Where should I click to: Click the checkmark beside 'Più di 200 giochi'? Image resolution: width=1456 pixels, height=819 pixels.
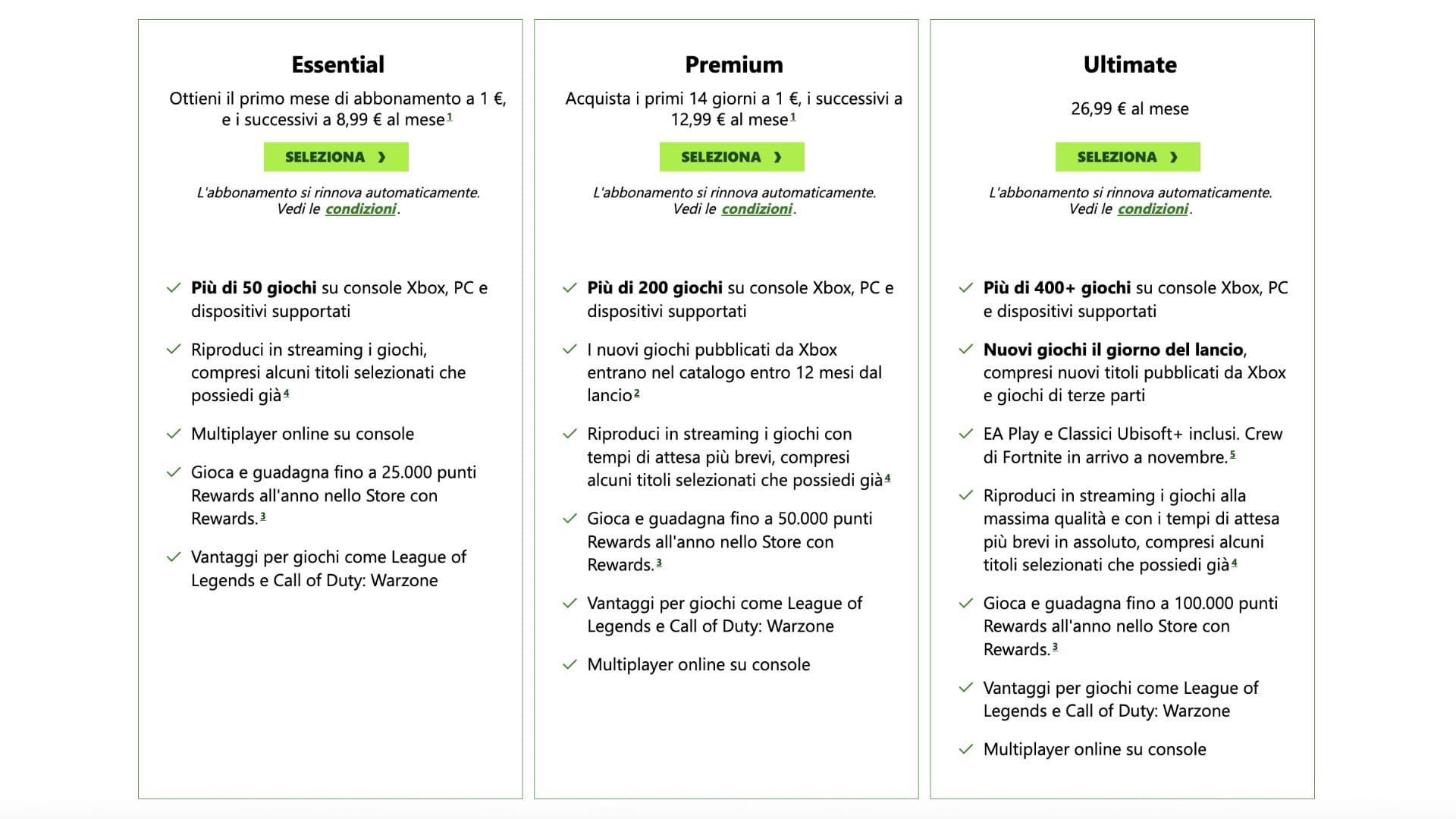point(570,288)
